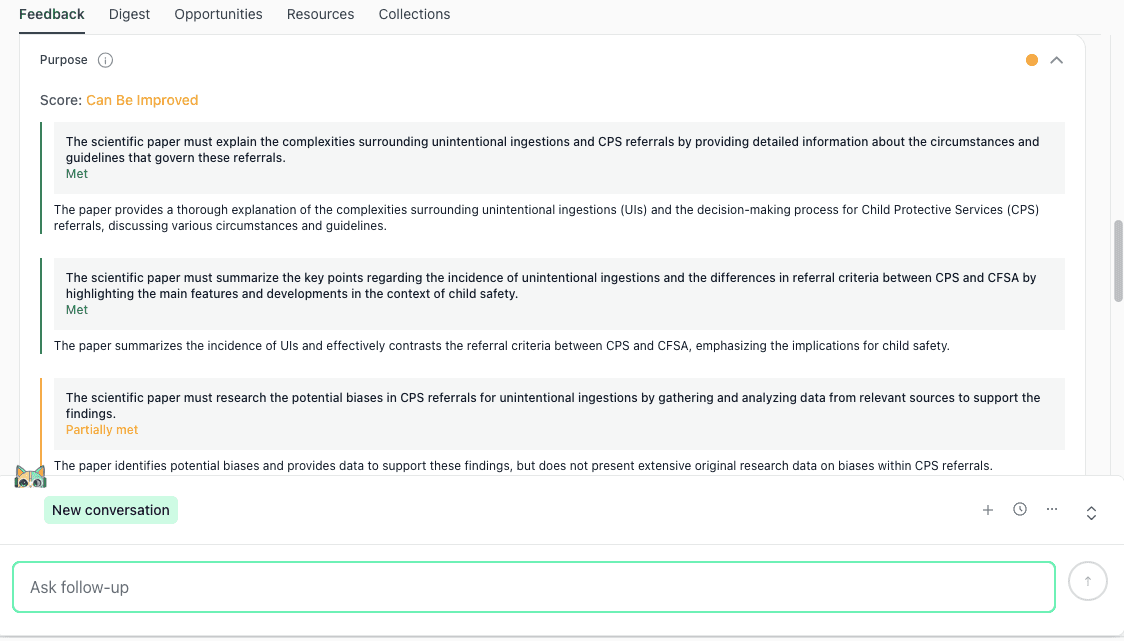
Task: Switch to the Digest tab
Action: [129, 14]
